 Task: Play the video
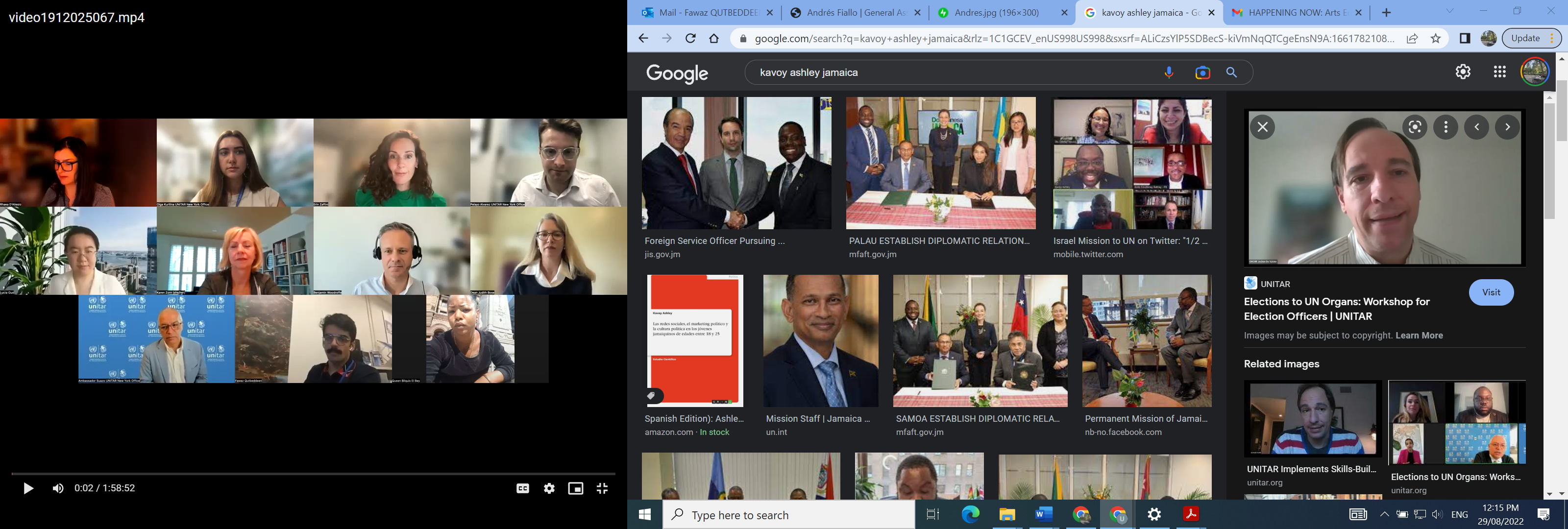(x=28, y=488)
